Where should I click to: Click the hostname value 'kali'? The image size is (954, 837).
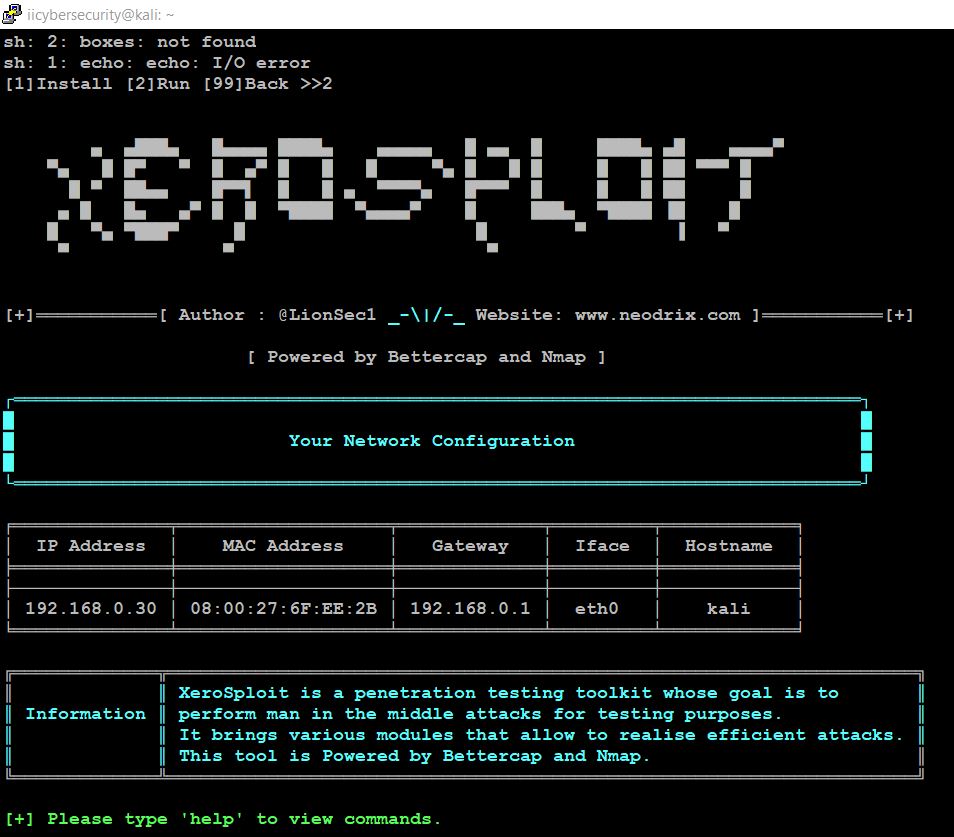click(728, 608)
